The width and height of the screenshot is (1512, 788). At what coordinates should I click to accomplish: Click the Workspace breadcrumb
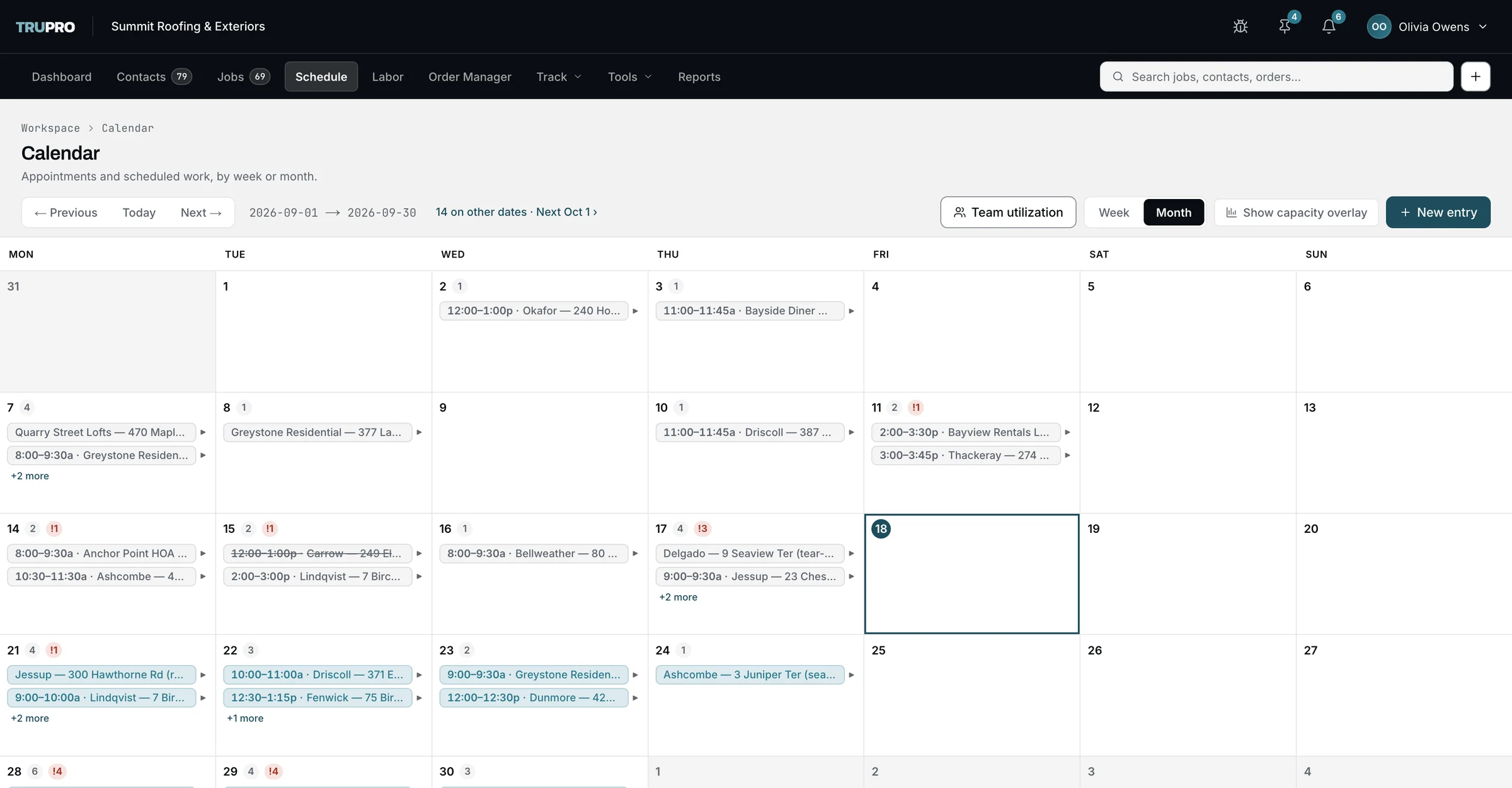[x=50, y=128]
